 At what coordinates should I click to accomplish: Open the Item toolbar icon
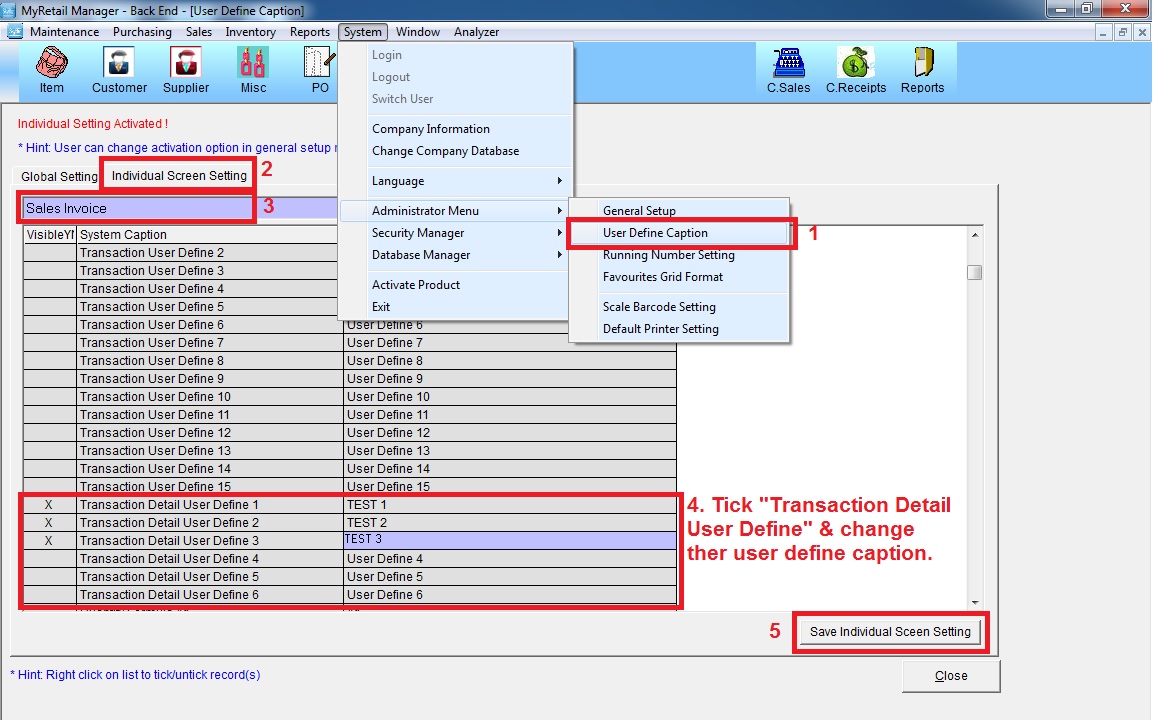coord(52,69)
